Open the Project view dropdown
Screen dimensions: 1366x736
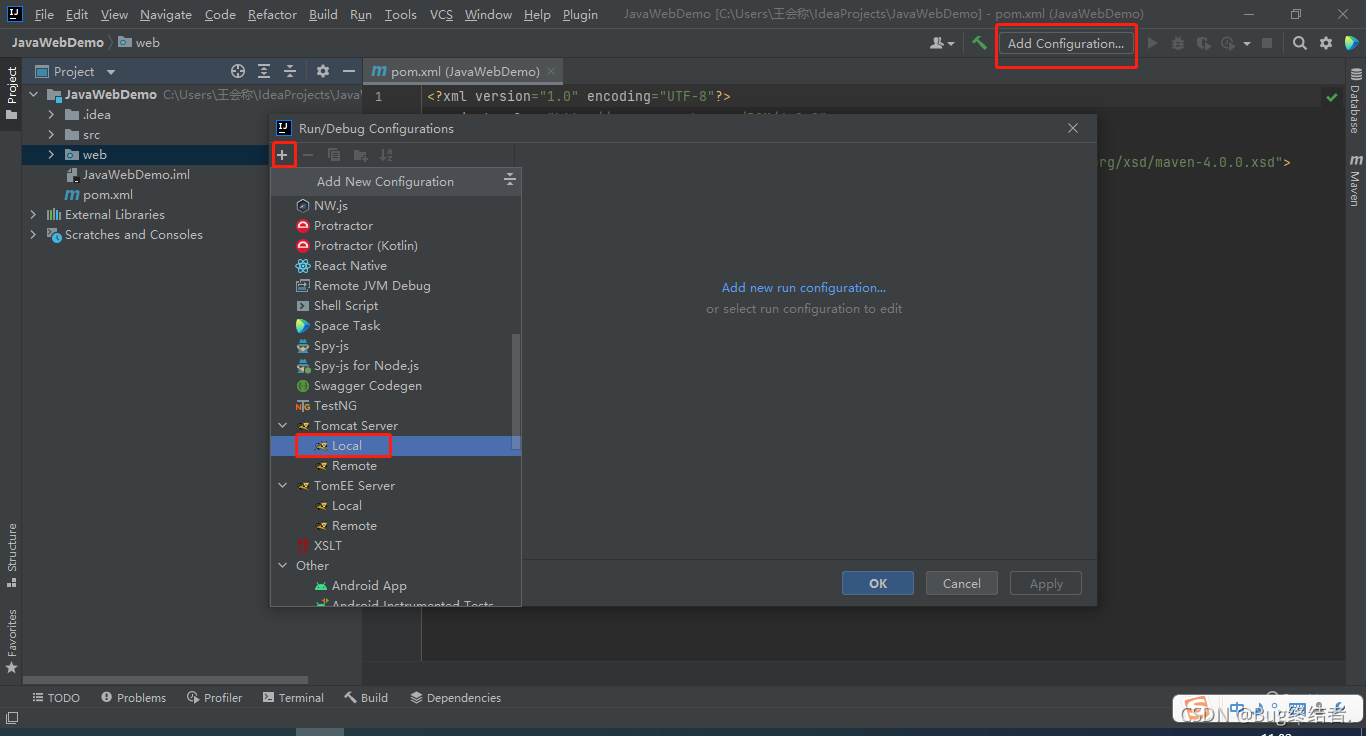(x=111, y=72)
